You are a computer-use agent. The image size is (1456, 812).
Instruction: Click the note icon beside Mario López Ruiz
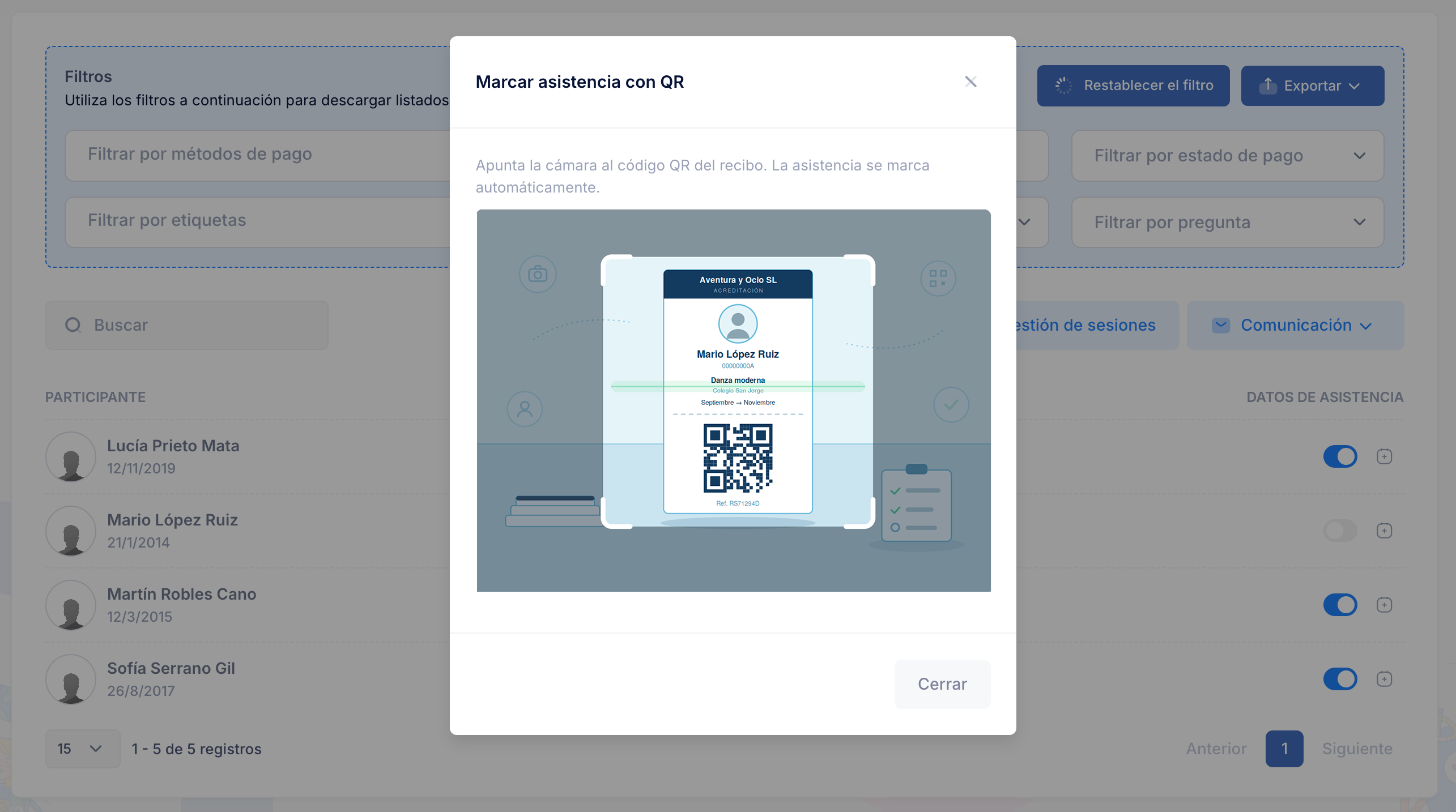tap(1384, 531)
